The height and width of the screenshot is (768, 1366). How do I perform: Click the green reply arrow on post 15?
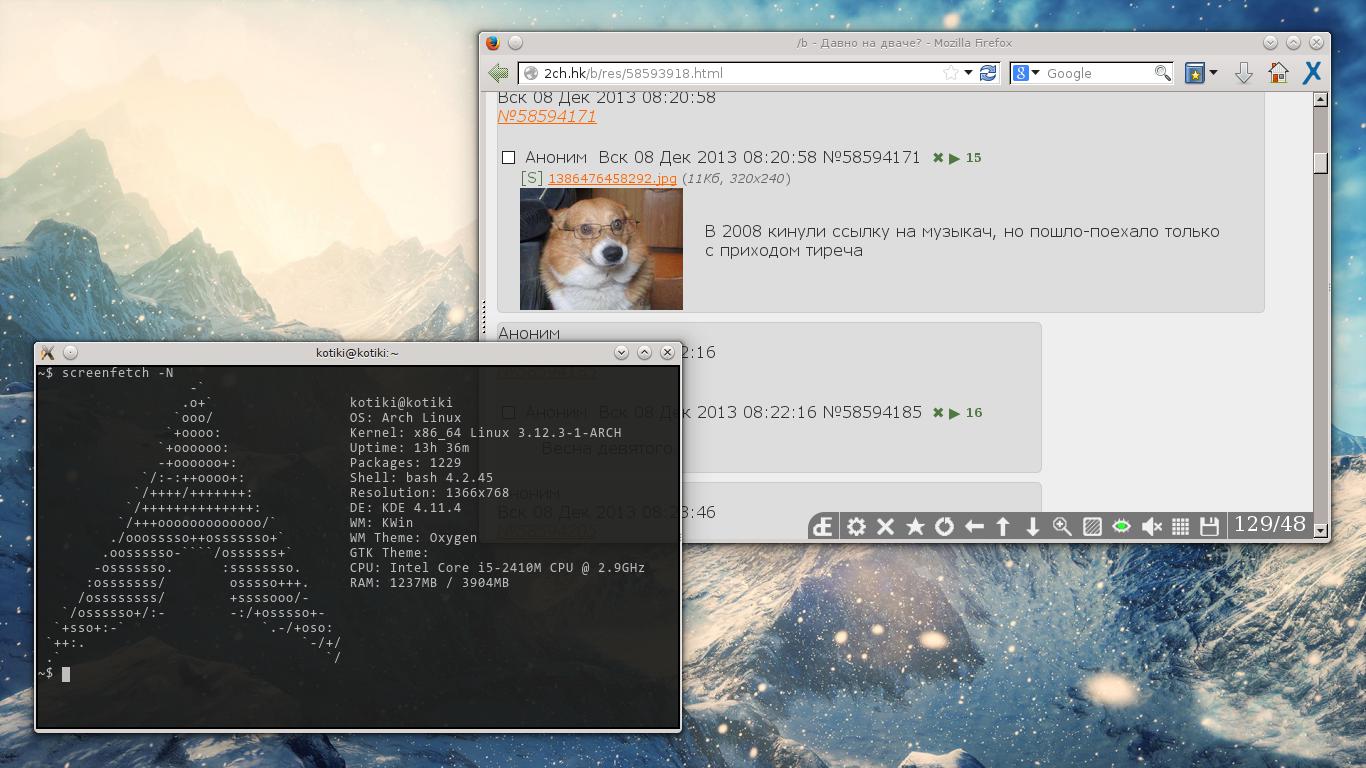point(955,158)
